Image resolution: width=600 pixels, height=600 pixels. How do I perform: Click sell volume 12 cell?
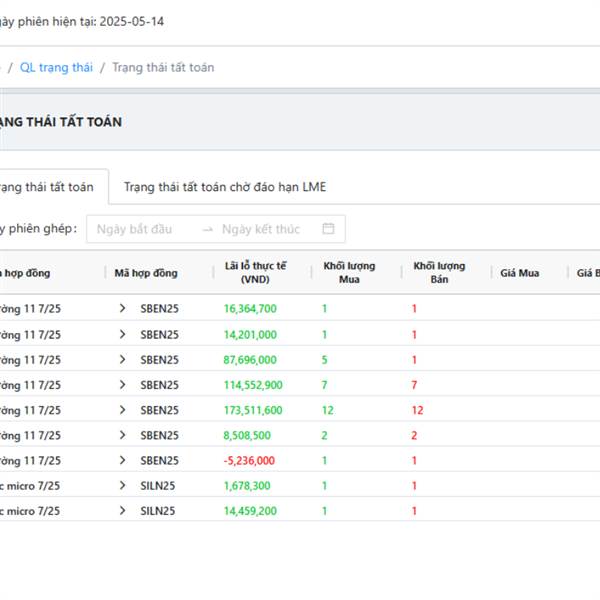pos(417,410)
